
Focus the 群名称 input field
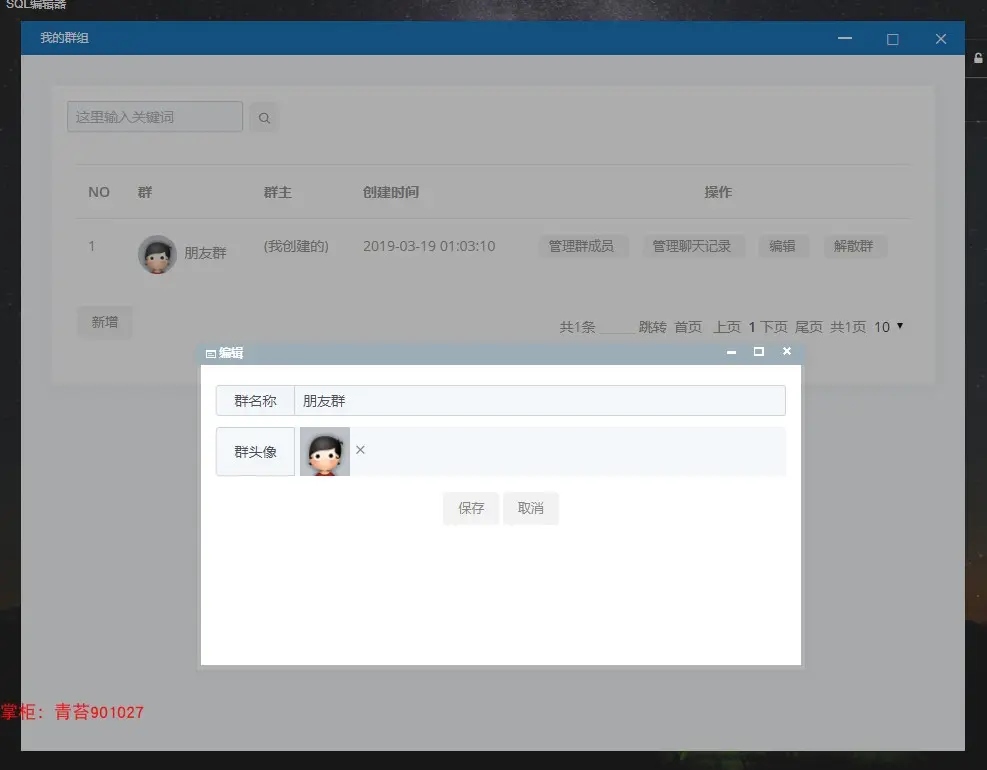coord(539,400)
